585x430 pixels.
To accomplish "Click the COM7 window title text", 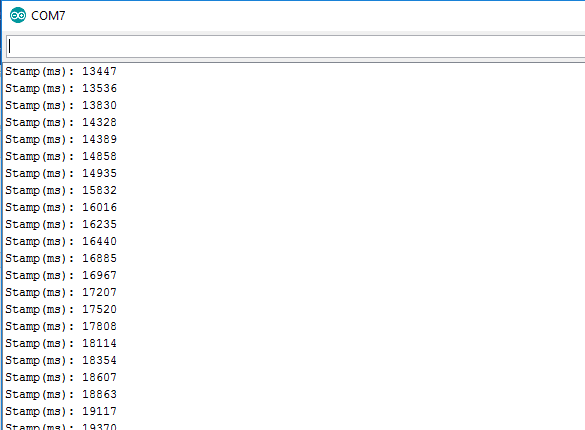I will coord(48,16).
